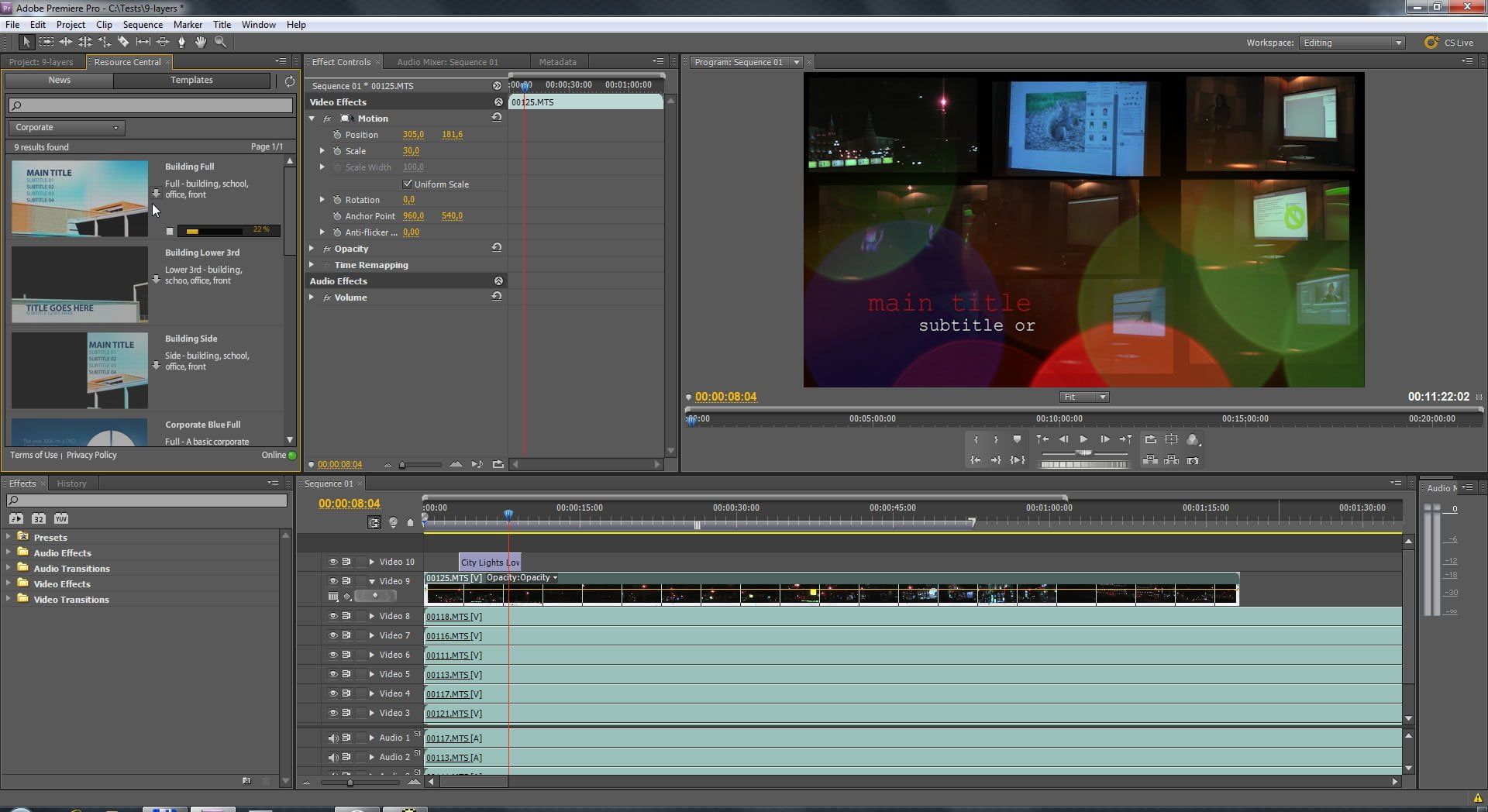The width and height of the screenshot is (1488, 812).
Task: Click the Export Frame camera icon
Action: coord(1193,460)
